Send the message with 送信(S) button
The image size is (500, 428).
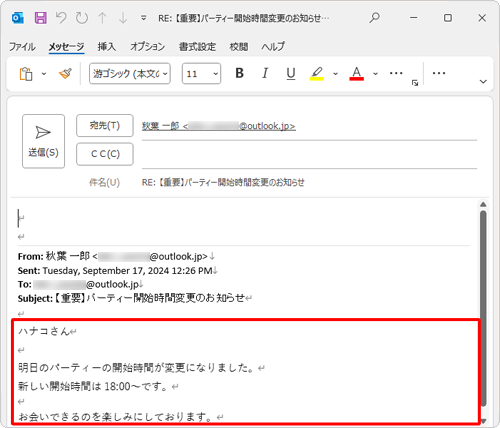(x=43, y=141)
